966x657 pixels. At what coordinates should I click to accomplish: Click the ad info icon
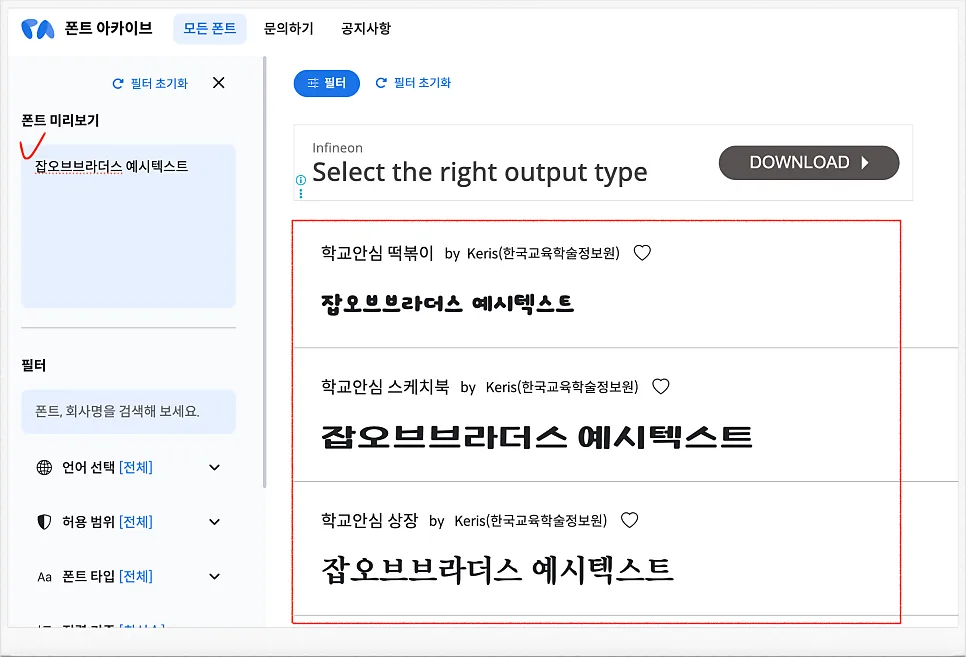[301, 180]
